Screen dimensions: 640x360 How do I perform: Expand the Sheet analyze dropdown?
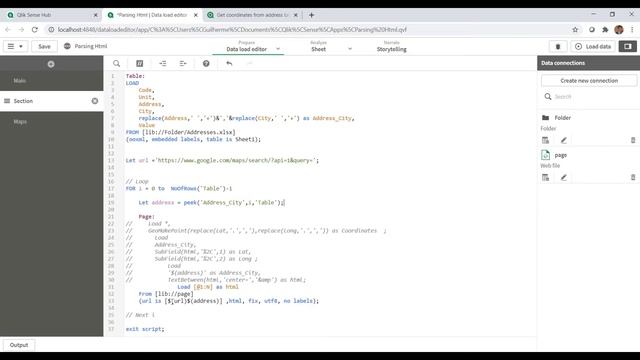(x=350, y=49)
